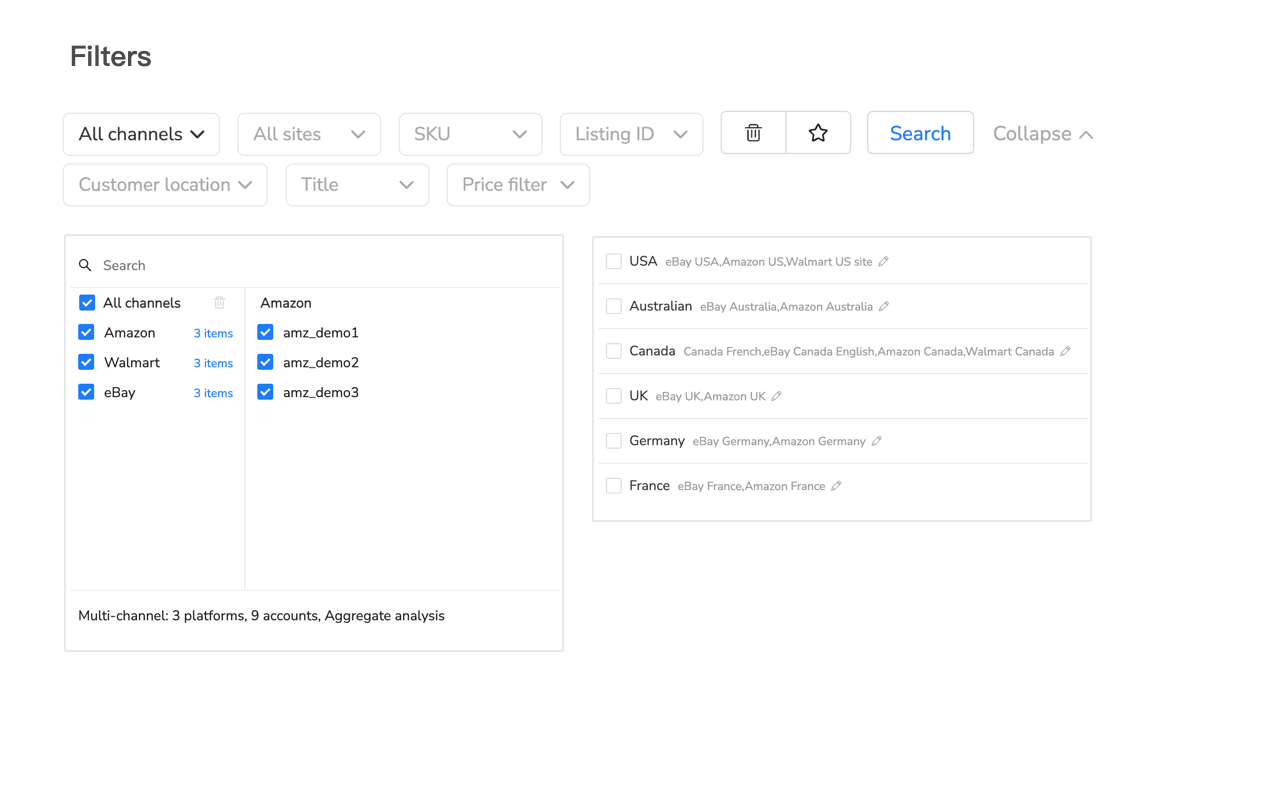Click the edit pencil for the Canada group
Viewport: 1272px width, 800px height.
1068,351
